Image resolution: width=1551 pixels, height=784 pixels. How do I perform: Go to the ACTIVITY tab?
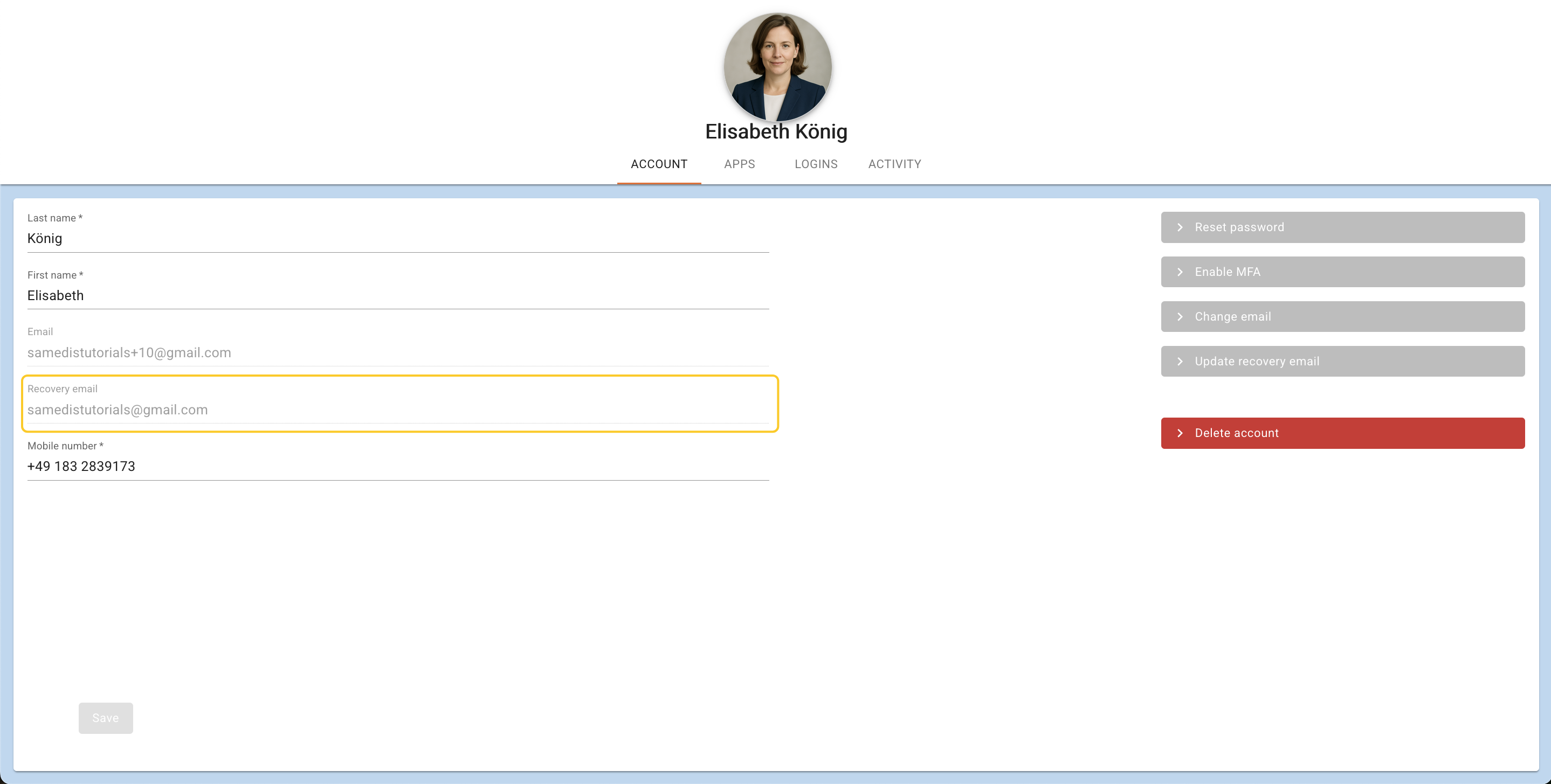(x=894, y=164)
